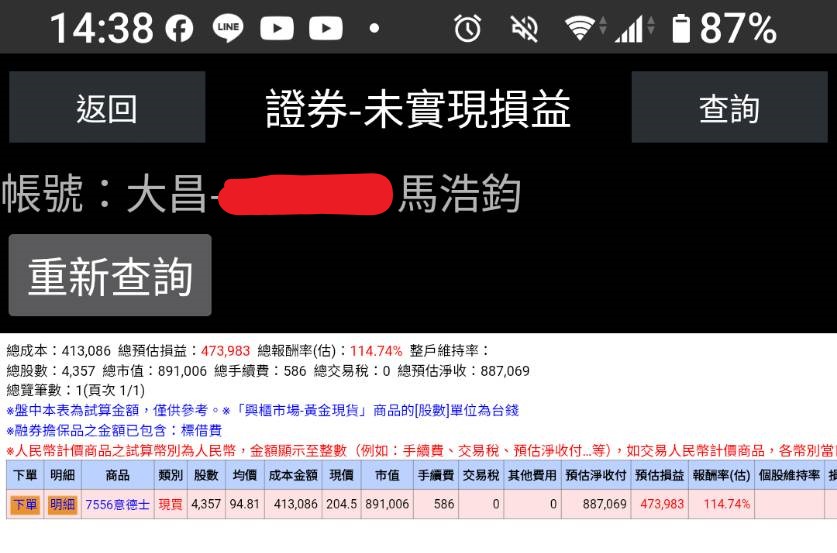Tap the 股數 column header
Viewport: 837px width, 553px height.
tap(206, 475)
